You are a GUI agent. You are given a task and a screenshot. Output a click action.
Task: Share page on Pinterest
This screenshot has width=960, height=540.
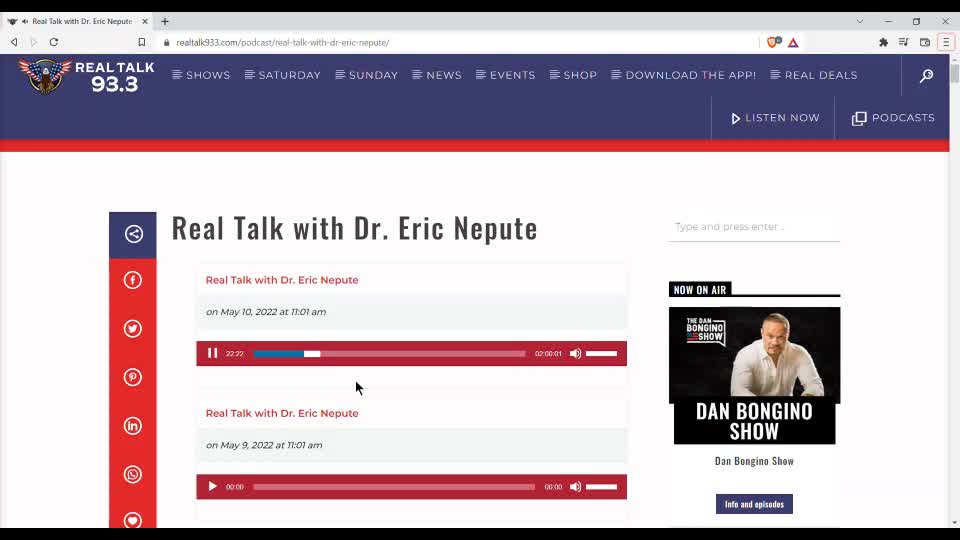133,377
